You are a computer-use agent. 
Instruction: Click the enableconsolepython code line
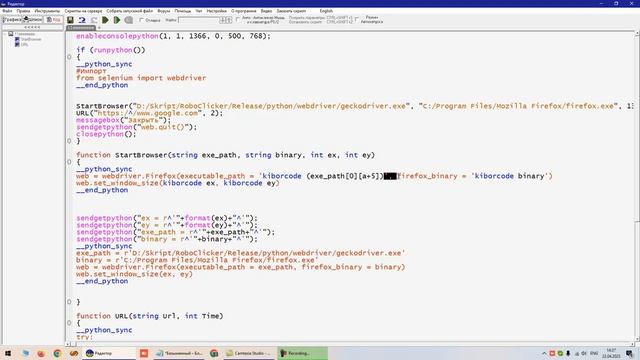click(173, 36)
